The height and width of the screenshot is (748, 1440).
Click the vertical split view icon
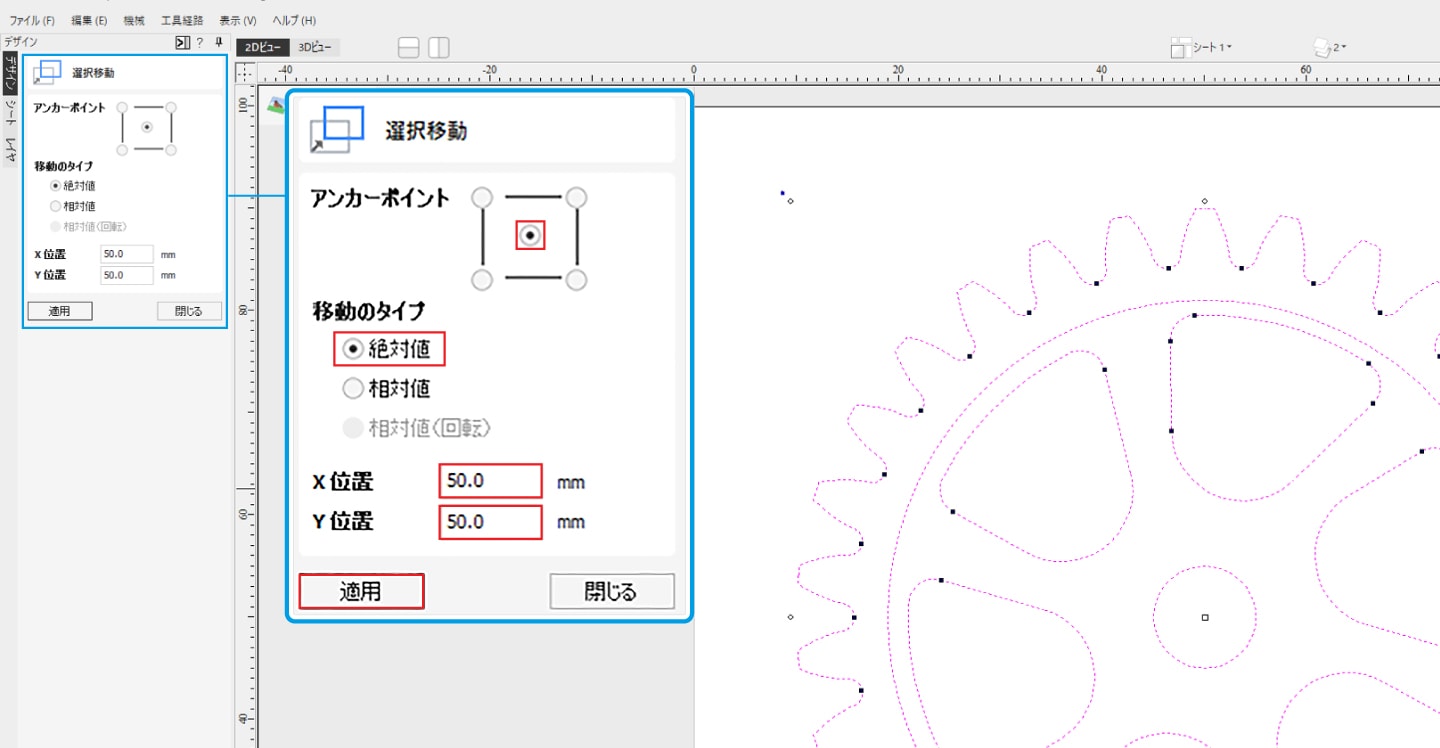tap(439, 48)
